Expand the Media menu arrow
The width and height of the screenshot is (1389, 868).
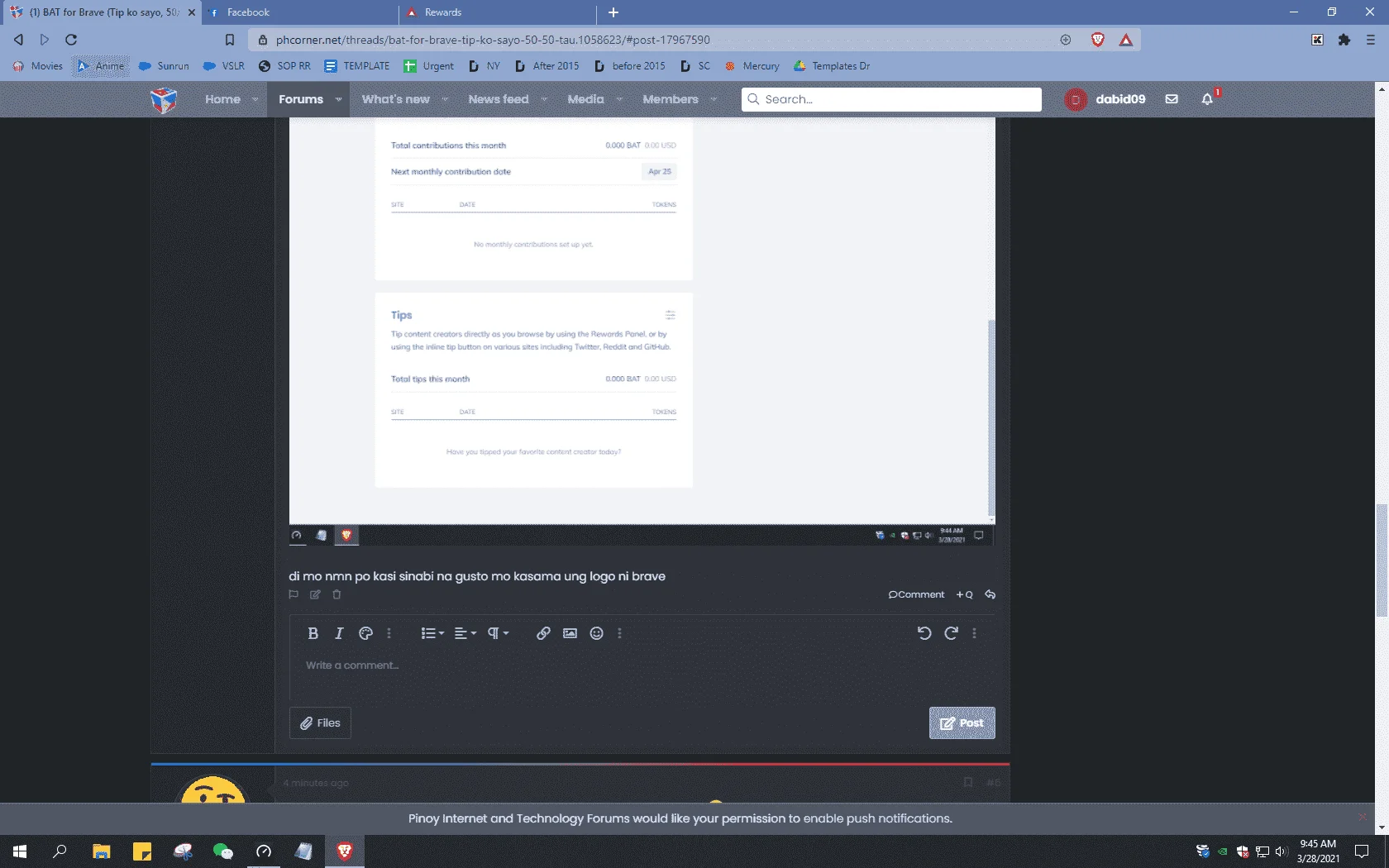point(620,99)
